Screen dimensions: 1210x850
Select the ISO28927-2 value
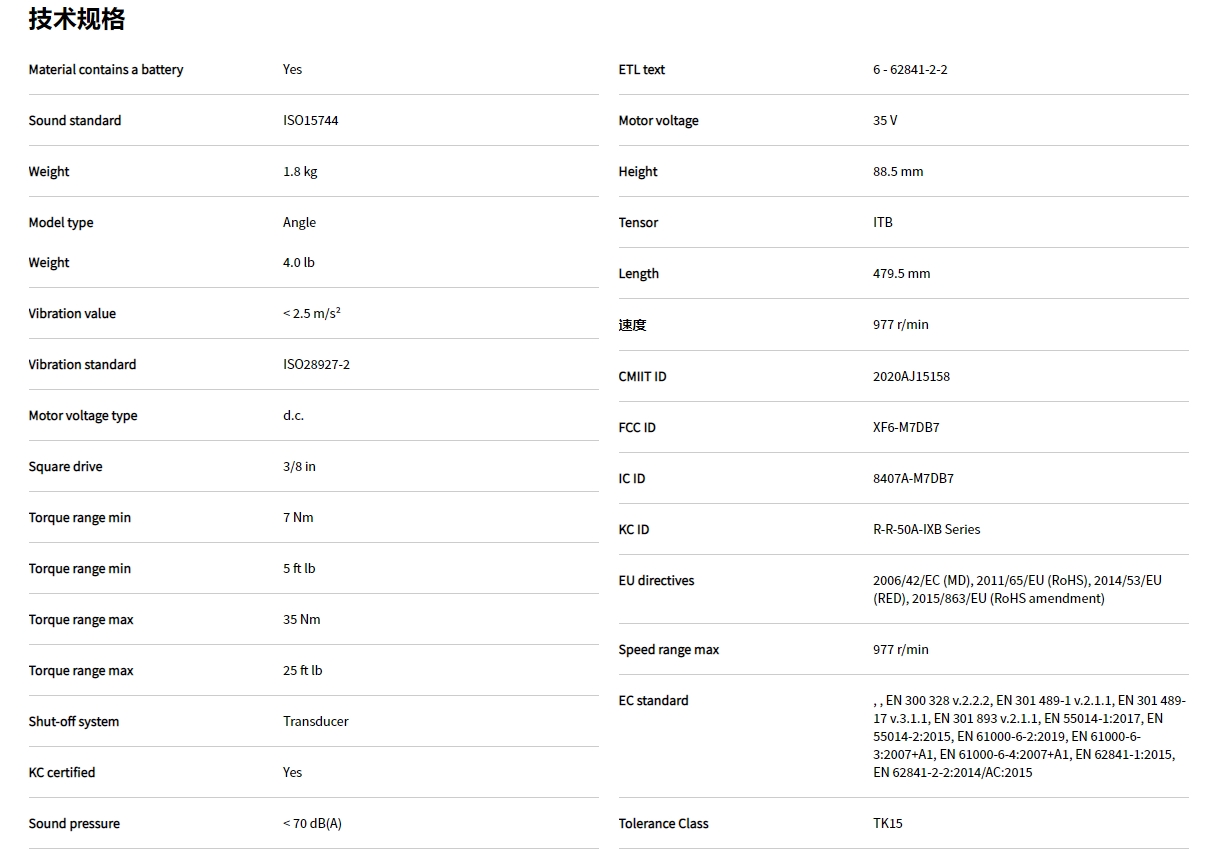[316, 365]
